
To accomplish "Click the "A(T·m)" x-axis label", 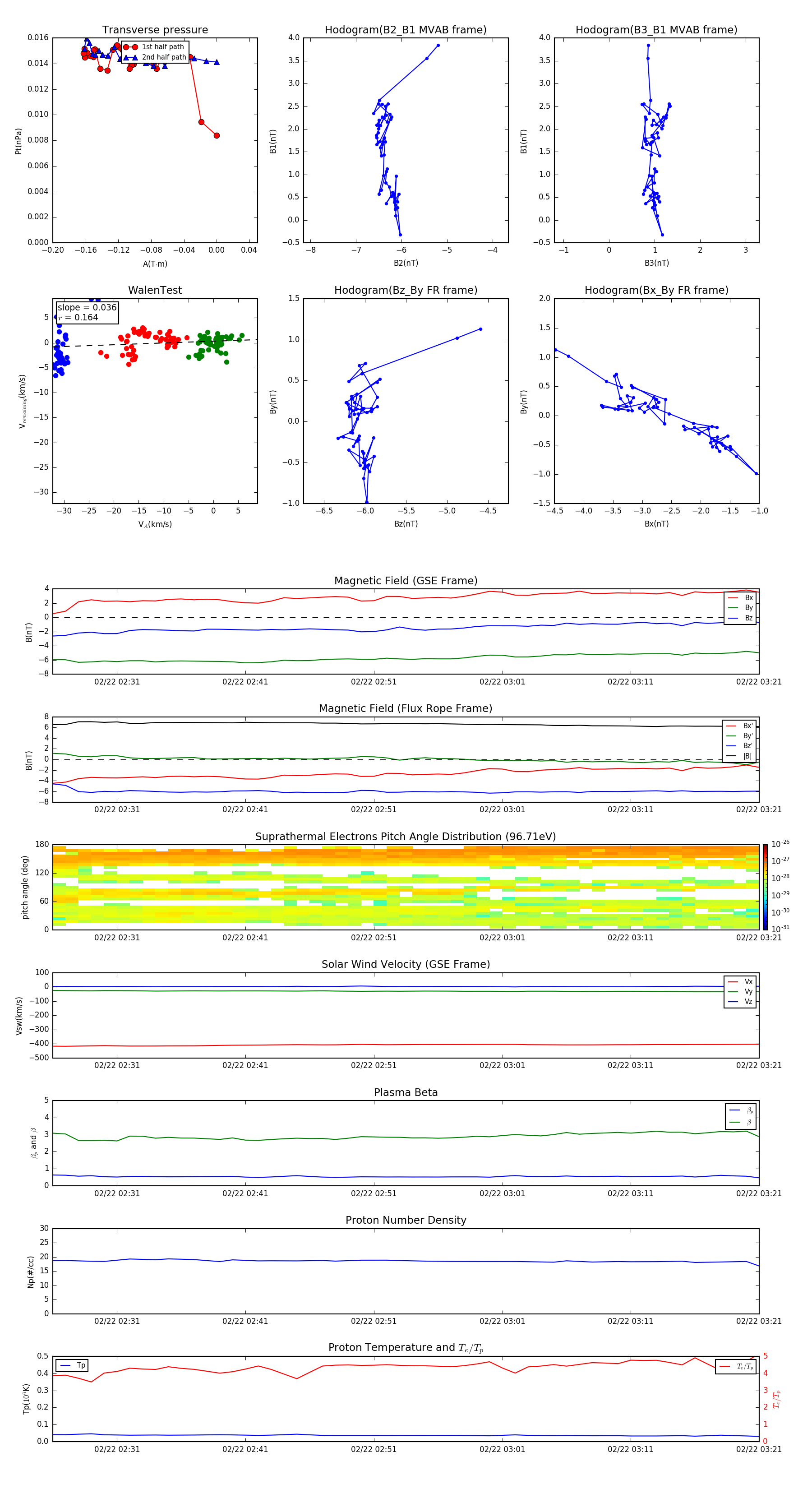I will click(155, 264).
